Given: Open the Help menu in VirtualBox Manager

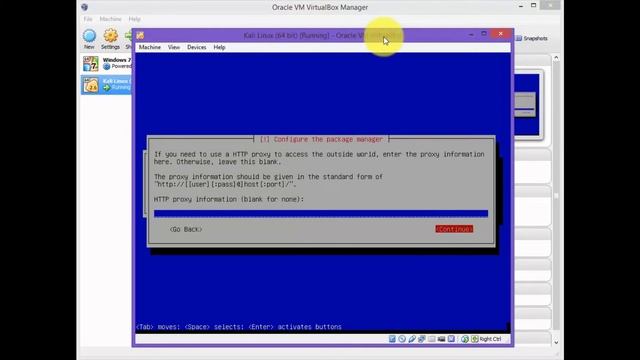Looking at the screenshot, I should pyautogui.click(x=135, y=19).
